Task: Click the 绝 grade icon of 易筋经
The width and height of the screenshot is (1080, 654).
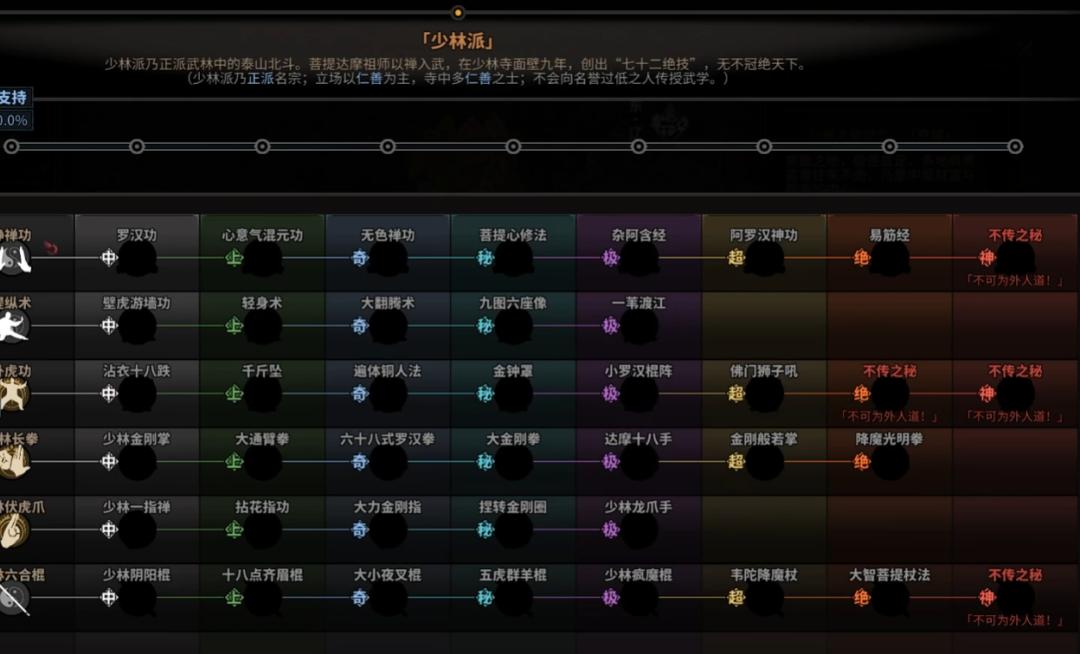Action: pos(861,258)
